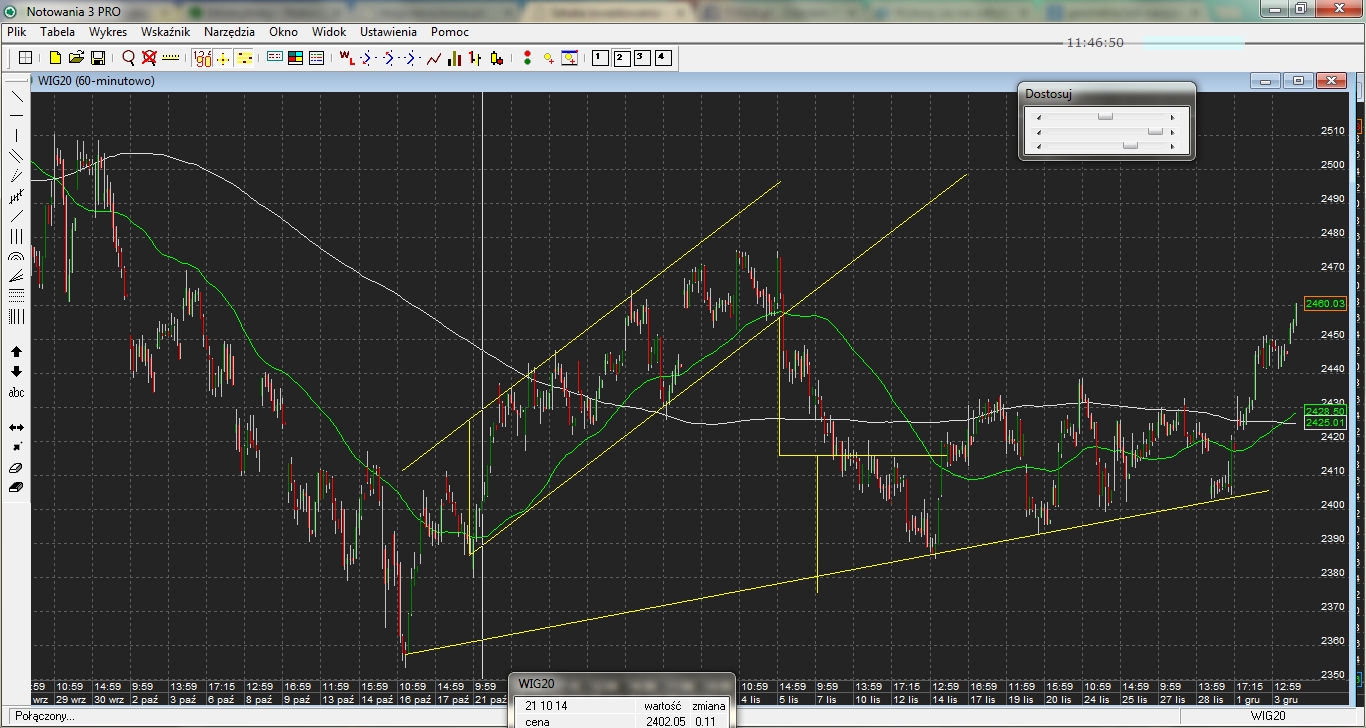Click the striped list table icon
This screenshot has width=1366, height=728.
[x=316, y=58]
